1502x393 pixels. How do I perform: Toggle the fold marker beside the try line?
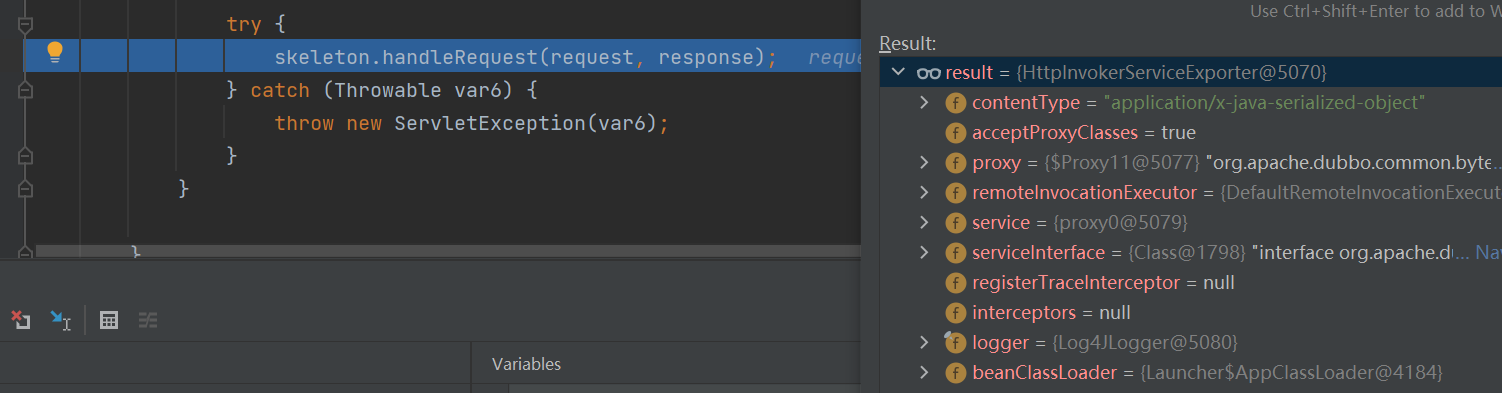pos(26,23)
